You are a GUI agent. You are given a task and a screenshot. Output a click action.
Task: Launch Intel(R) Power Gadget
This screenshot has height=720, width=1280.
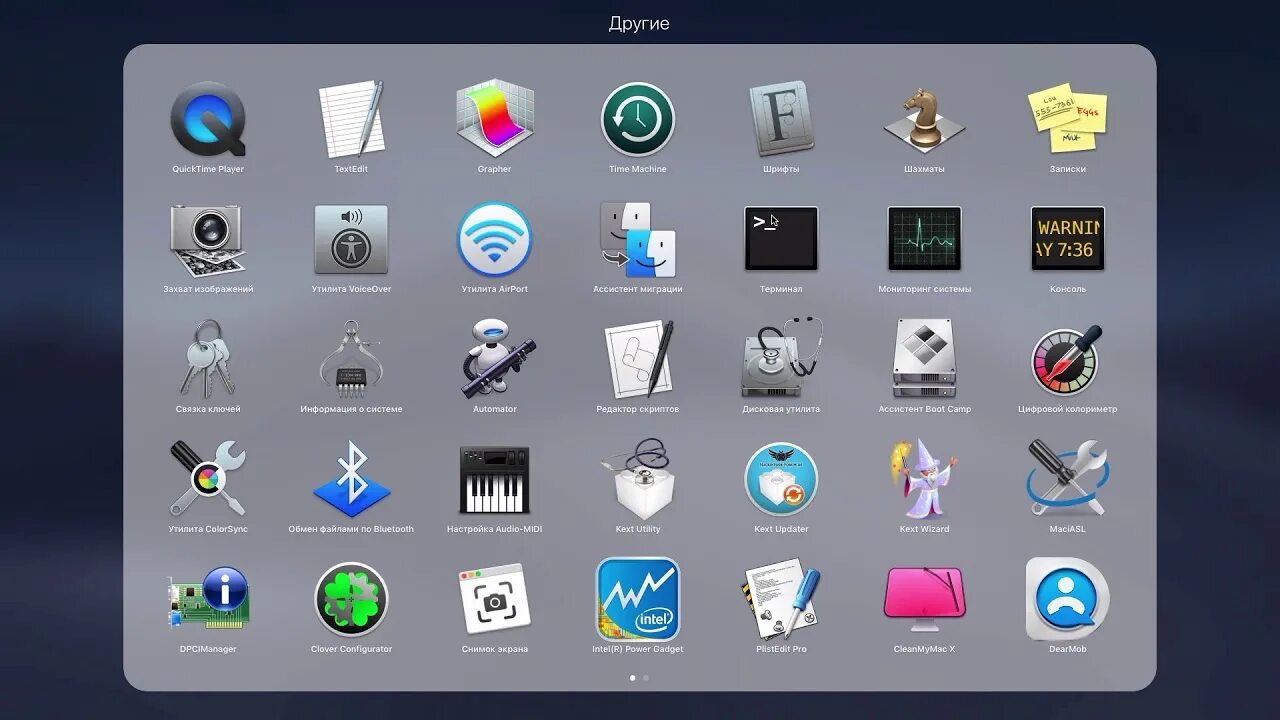point(638,599)
